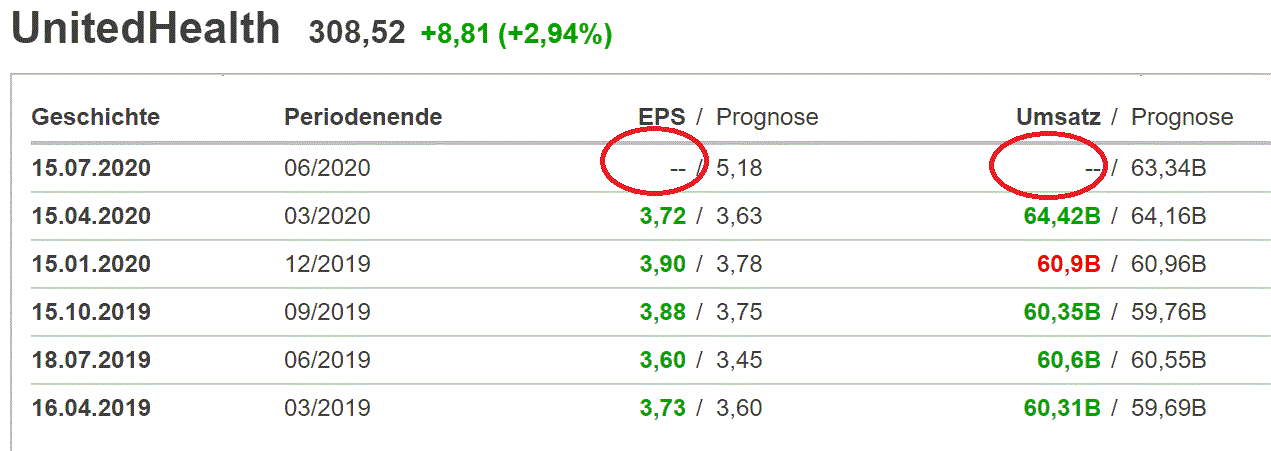Image resolution: width=1271 pixels, height=451 pixels.
Task: Click the 308,52 share price
Action: [358, 34]
